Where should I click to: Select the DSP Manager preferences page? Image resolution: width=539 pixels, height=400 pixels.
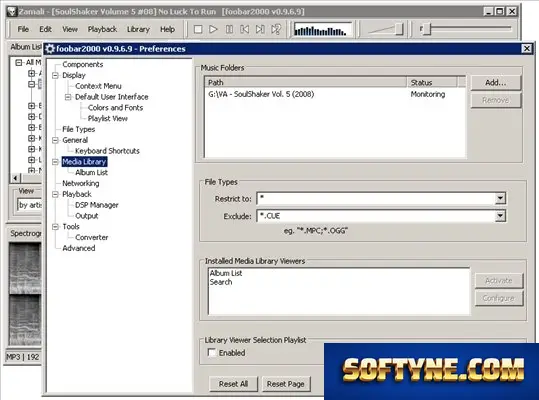97,205
